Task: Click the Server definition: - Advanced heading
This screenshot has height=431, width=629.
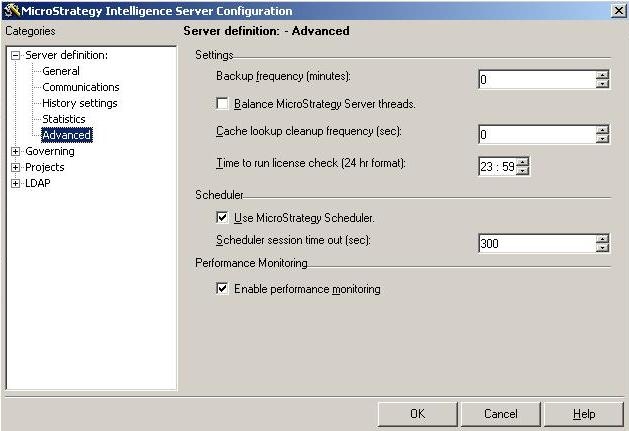Action: tap(266, 31)
